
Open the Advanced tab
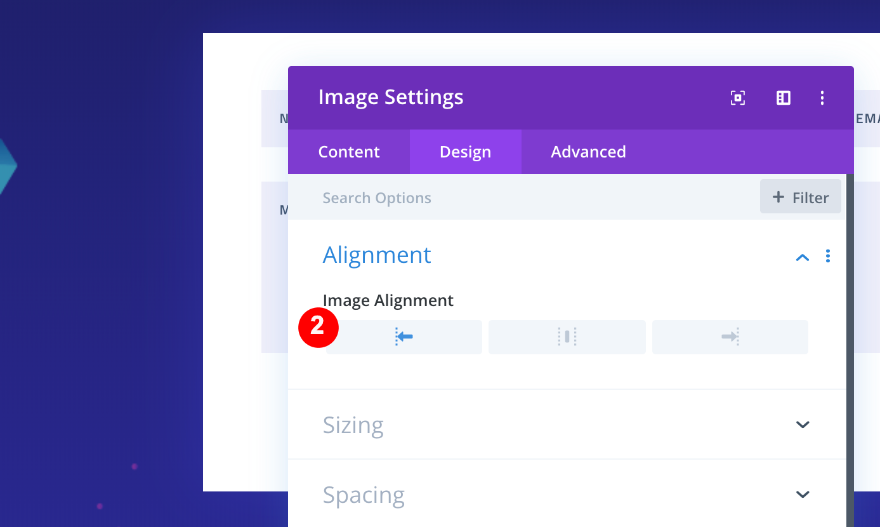point(588,152)
